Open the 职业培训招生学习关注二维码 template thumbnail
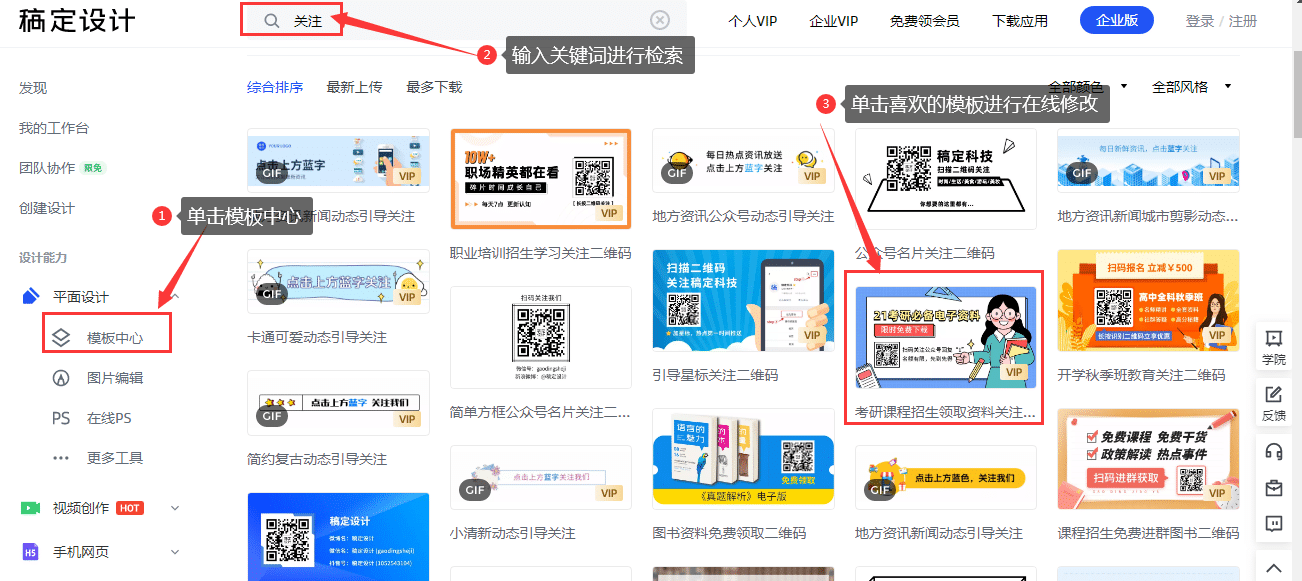The width and height of the screenshot is (1302, 581). click(541, 178)
